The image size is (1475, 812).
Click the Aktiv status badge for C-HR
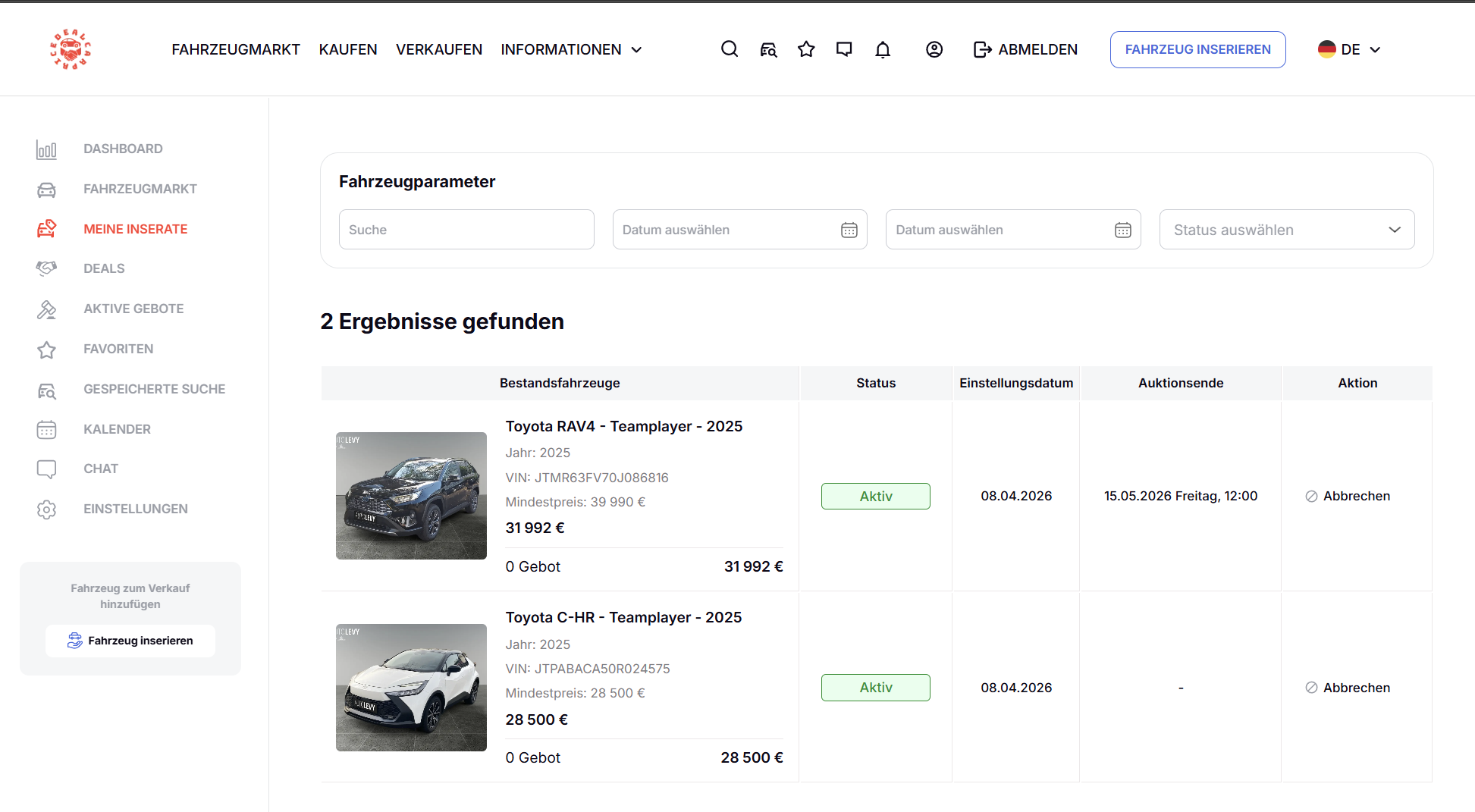coord(876,688)
